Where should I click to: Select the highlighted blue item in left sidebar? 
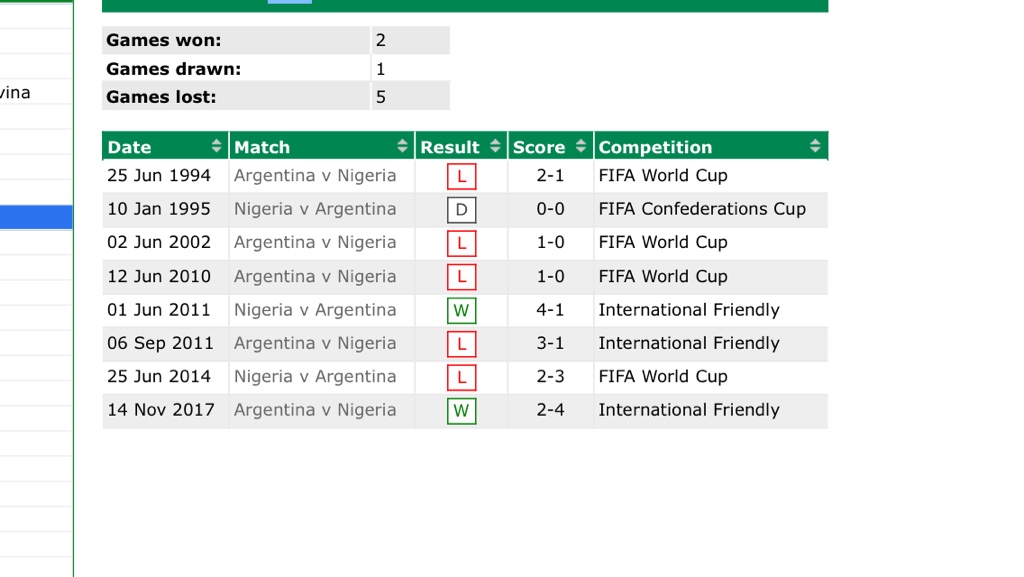36,217
